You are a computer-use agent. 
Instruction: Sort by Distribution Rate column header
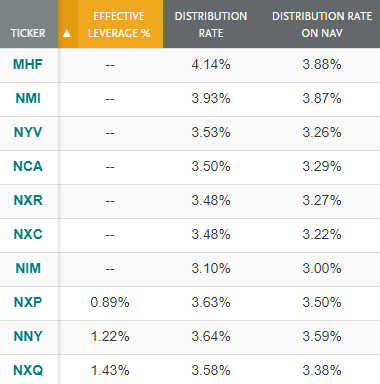point(211,24)
